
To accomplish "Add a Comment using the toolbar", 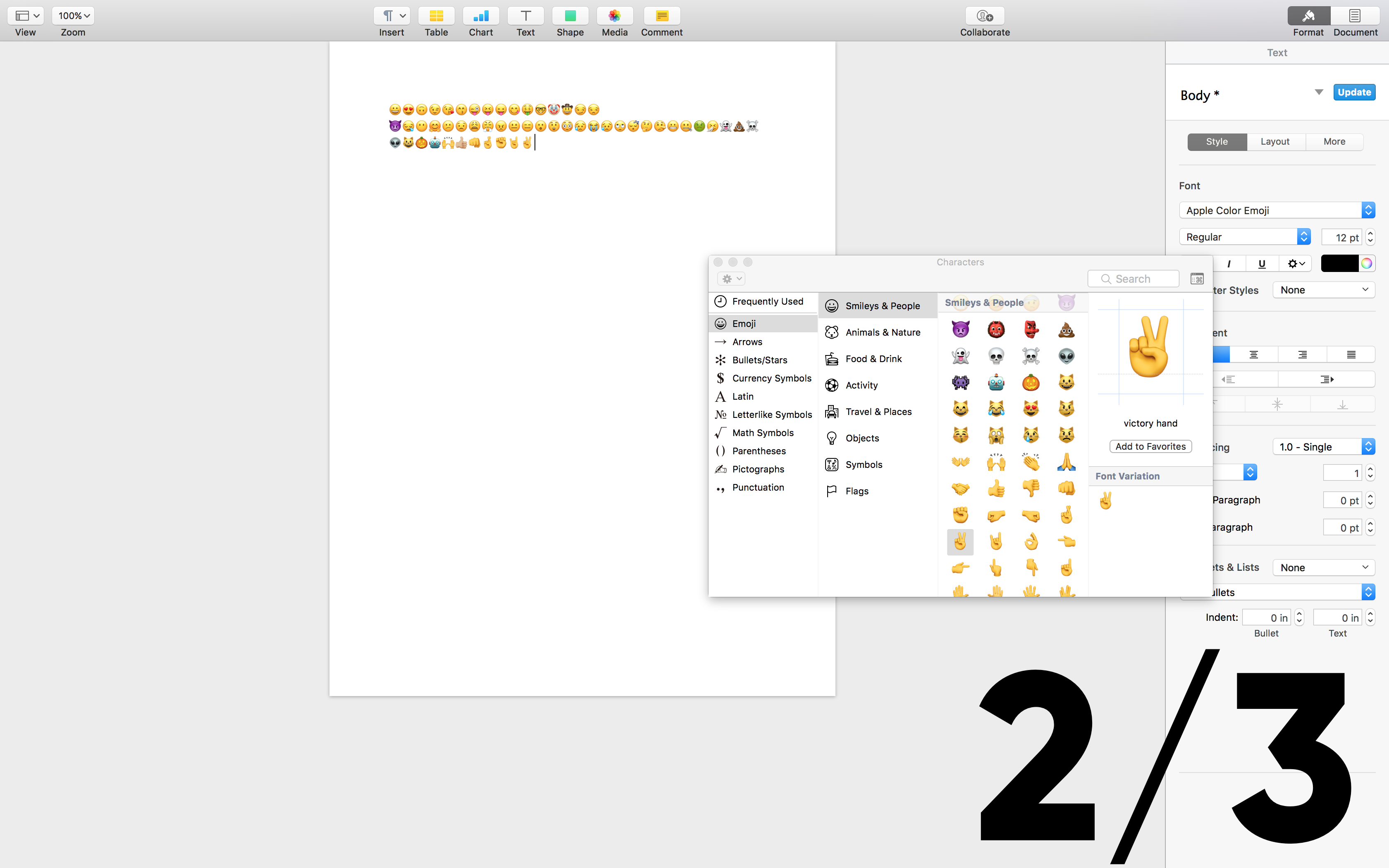I will [x=661, y=16].
